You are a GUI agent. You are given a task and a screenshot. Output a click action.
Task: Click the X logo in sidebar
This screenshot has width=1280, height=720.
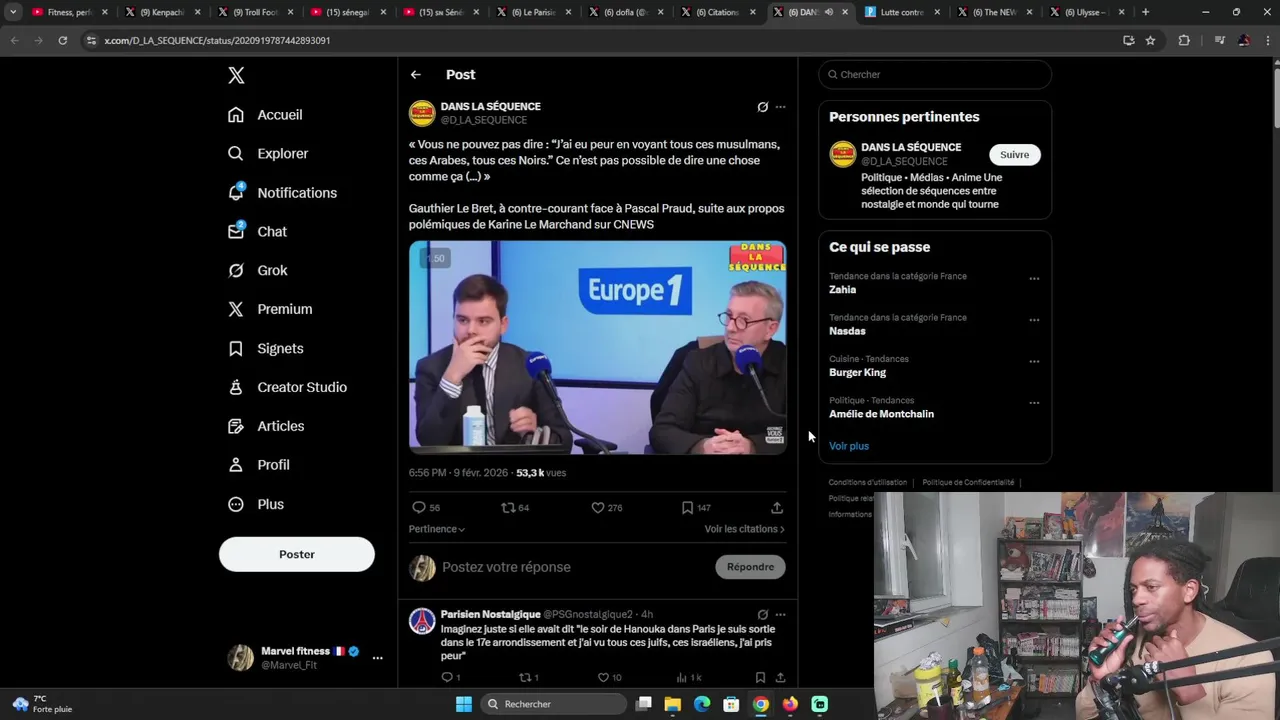click(x=236, y=75)
